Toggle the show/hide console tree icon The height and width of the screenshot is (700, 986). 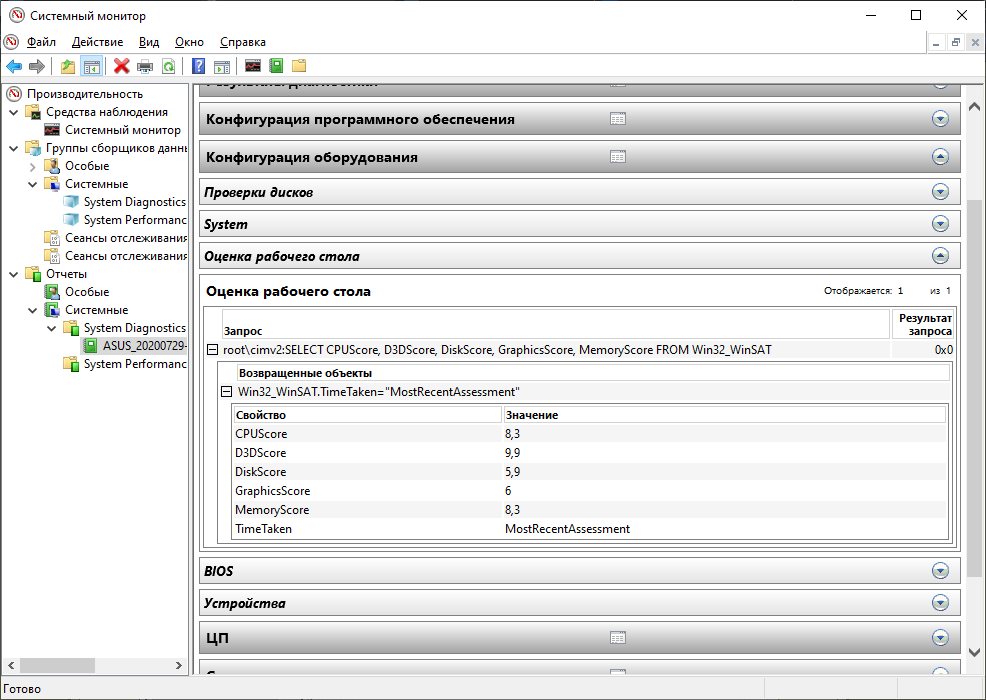click(x=92, y=66)
